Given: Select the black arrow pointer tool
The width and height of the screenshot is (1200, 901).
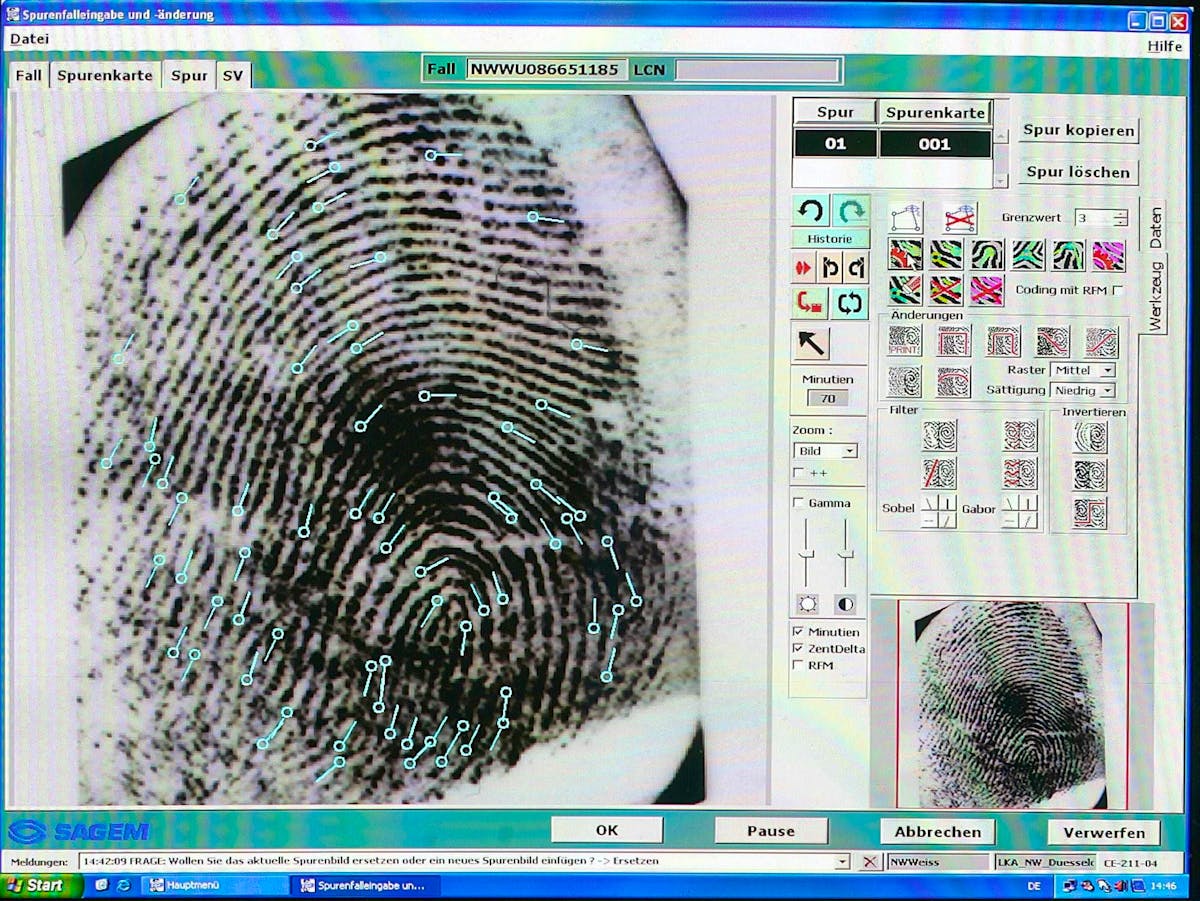Looking at the screenshot, I should [x=811, y=343].
